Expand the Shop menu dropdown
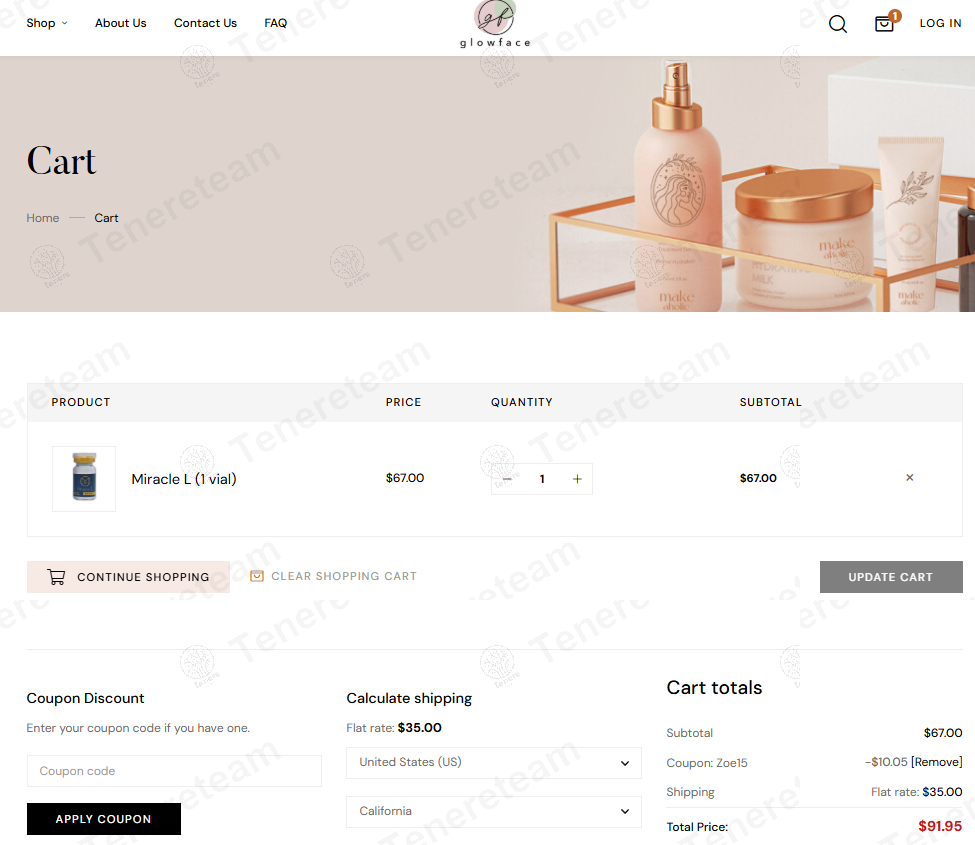Viewport: 975px width, 845px height. (x=47, y=23)
